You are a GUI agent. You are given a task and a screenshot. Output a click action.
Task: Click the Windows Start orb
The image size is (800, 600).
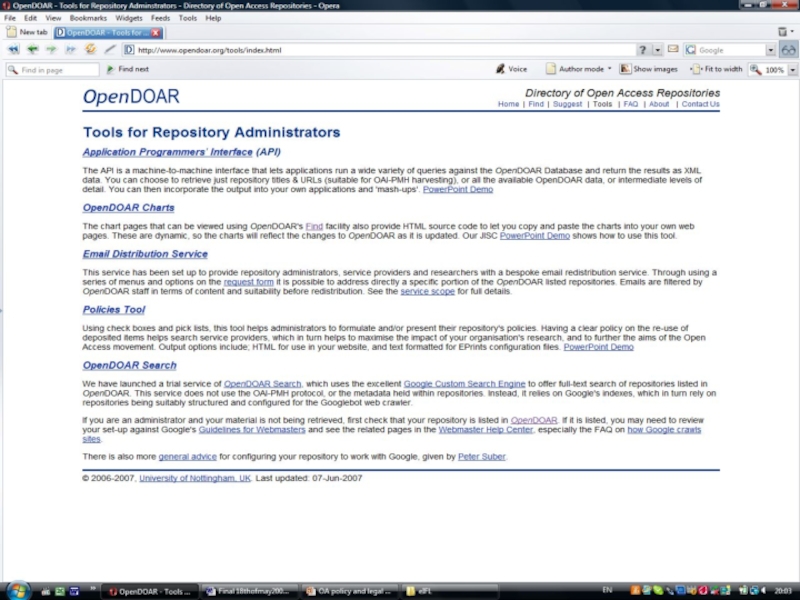click(18, 591)
